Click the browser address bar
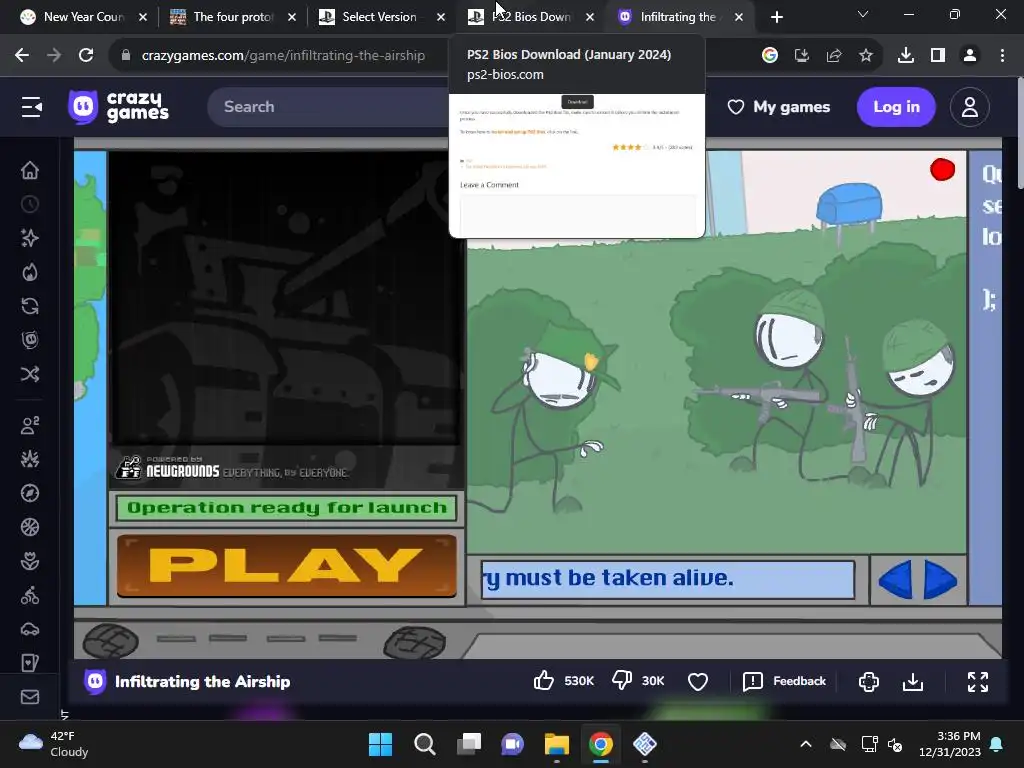 pos(283,56)
